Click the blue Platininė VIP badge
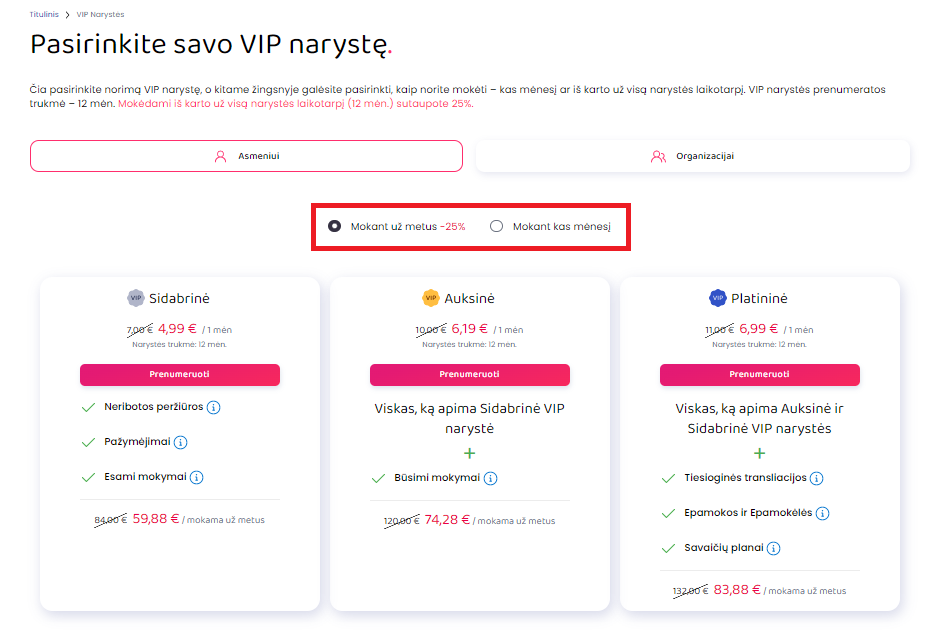Viewport: 939px width, 637px height. coord(717,298)
